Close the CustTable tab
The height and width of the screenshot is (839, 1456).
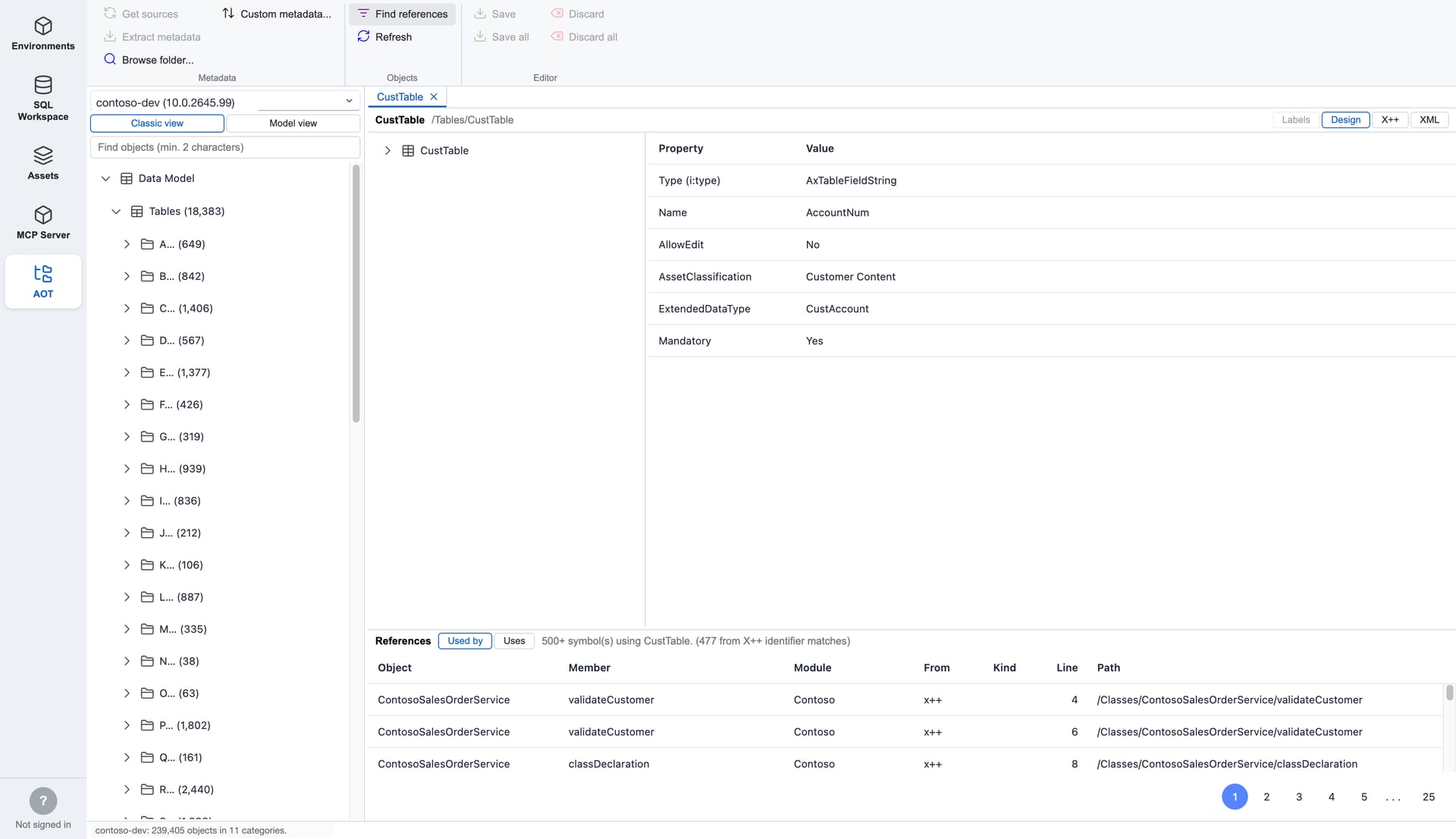(x=434, y=97)
